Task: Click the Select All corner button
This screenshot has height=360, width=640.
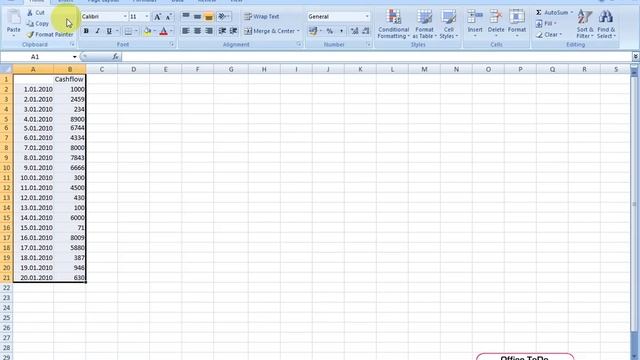Action: 6,69
